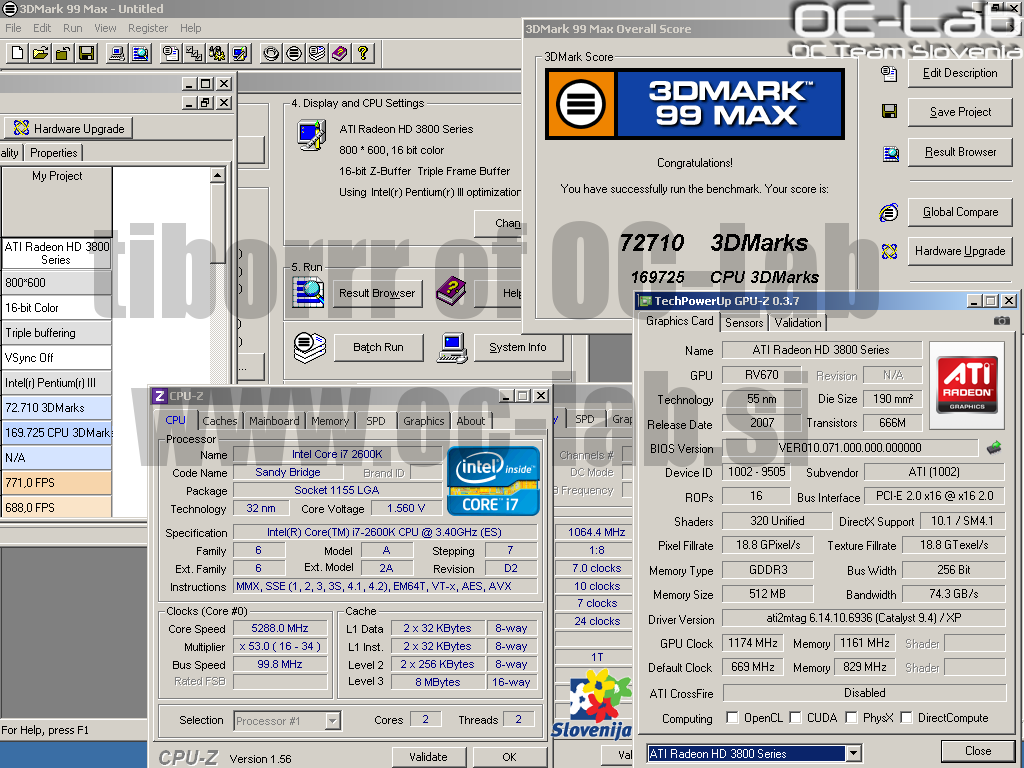
Task: Click the Result Browser magnifier toolbar icon
Action: point(140,53)
